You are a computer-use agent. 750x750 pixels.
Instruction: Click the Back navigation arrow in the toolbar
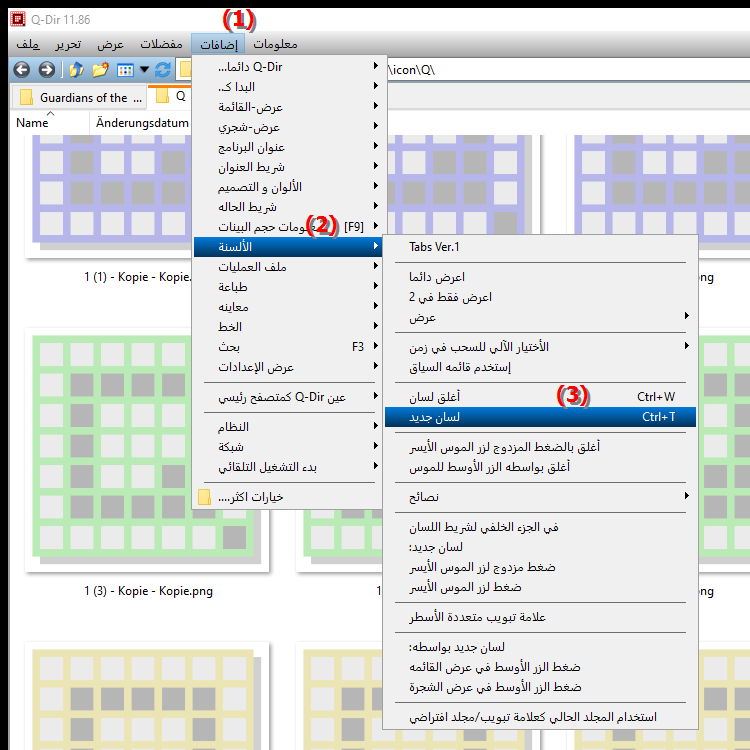click(21, 70)
